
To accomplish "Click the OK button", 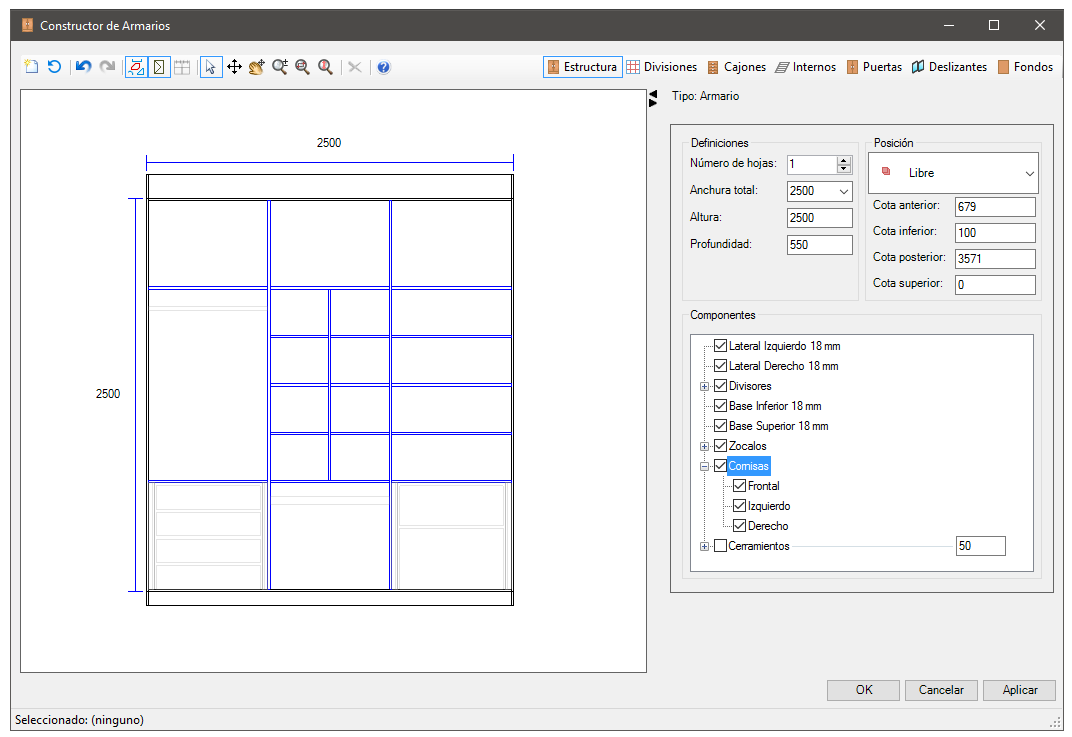I will tap(863, 690).
